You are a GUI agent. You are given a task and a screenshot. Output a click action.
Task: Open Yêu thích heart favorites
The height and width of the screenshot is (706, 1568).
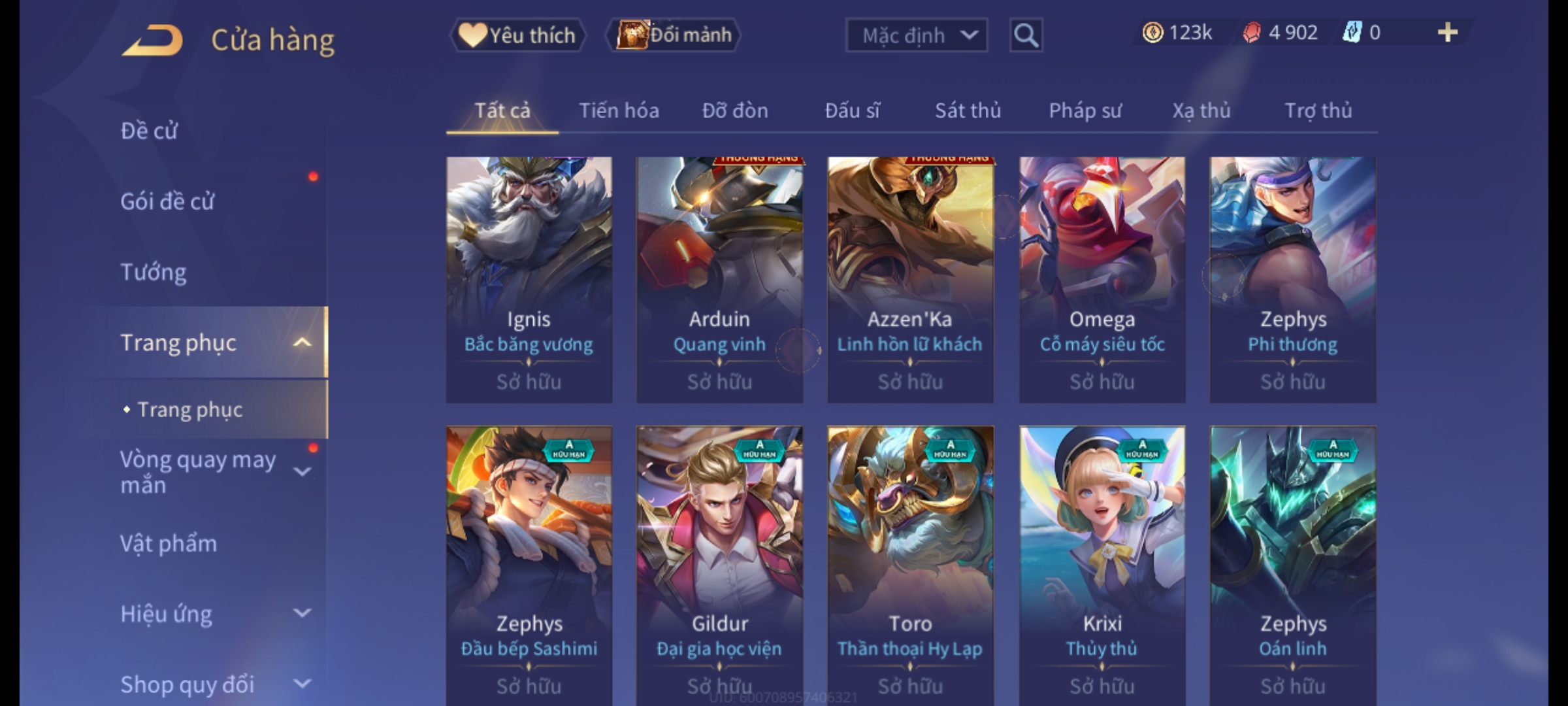point(517,35)
